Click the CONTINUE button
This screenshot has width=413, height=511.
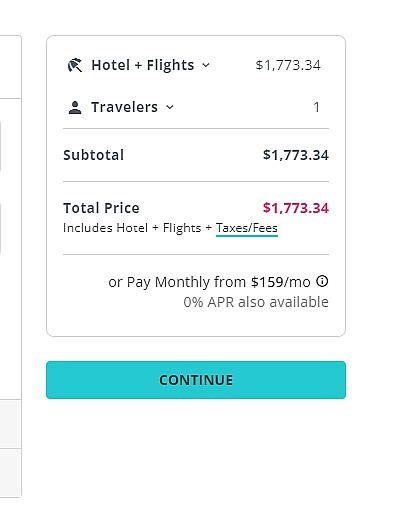tap(196, 380)
